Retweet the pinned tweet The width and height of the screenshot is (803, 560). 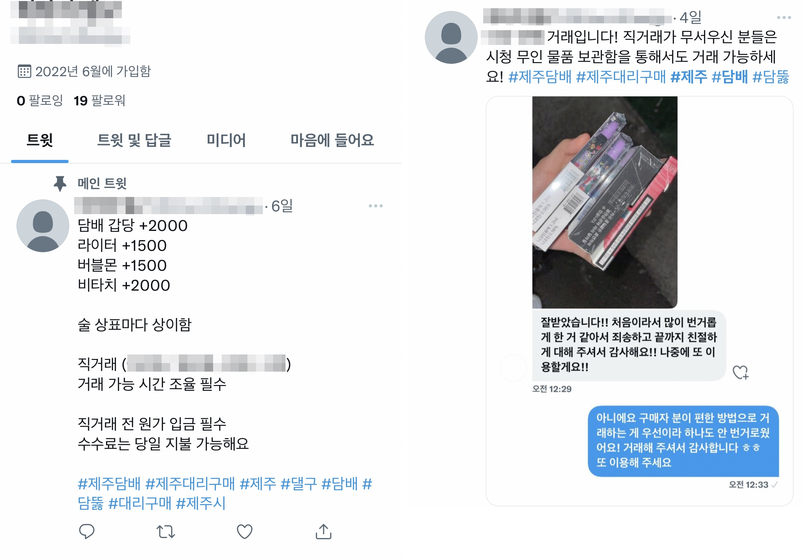click(165, 532)
